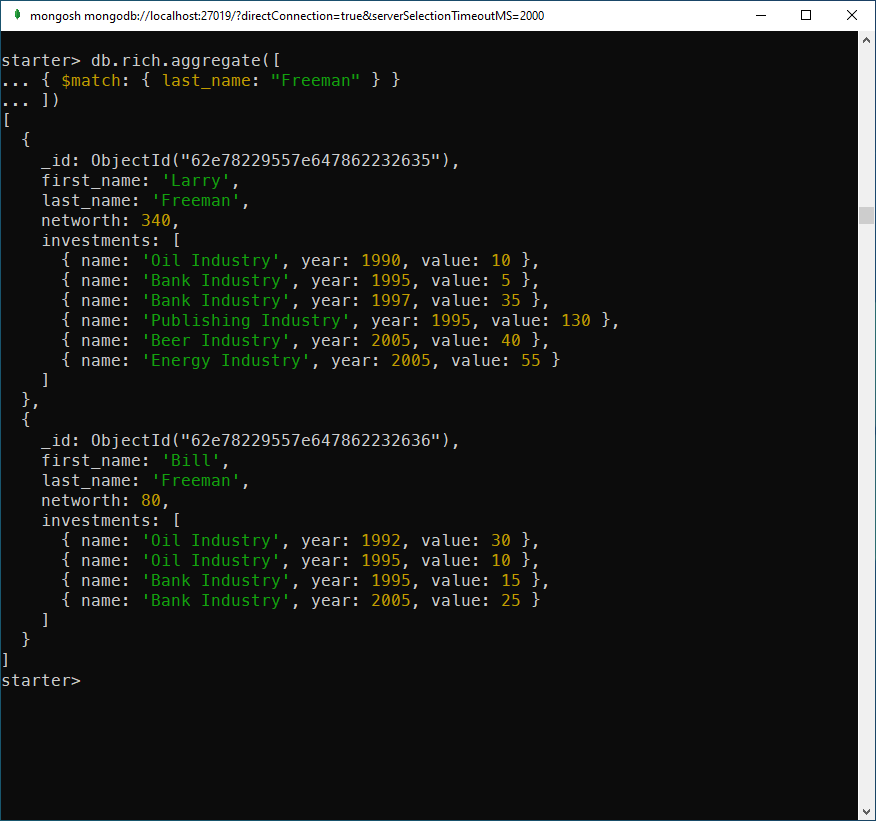Screen dimensions: 876x821
Task: Click networth value 340
Action: (x=156, y=221)
